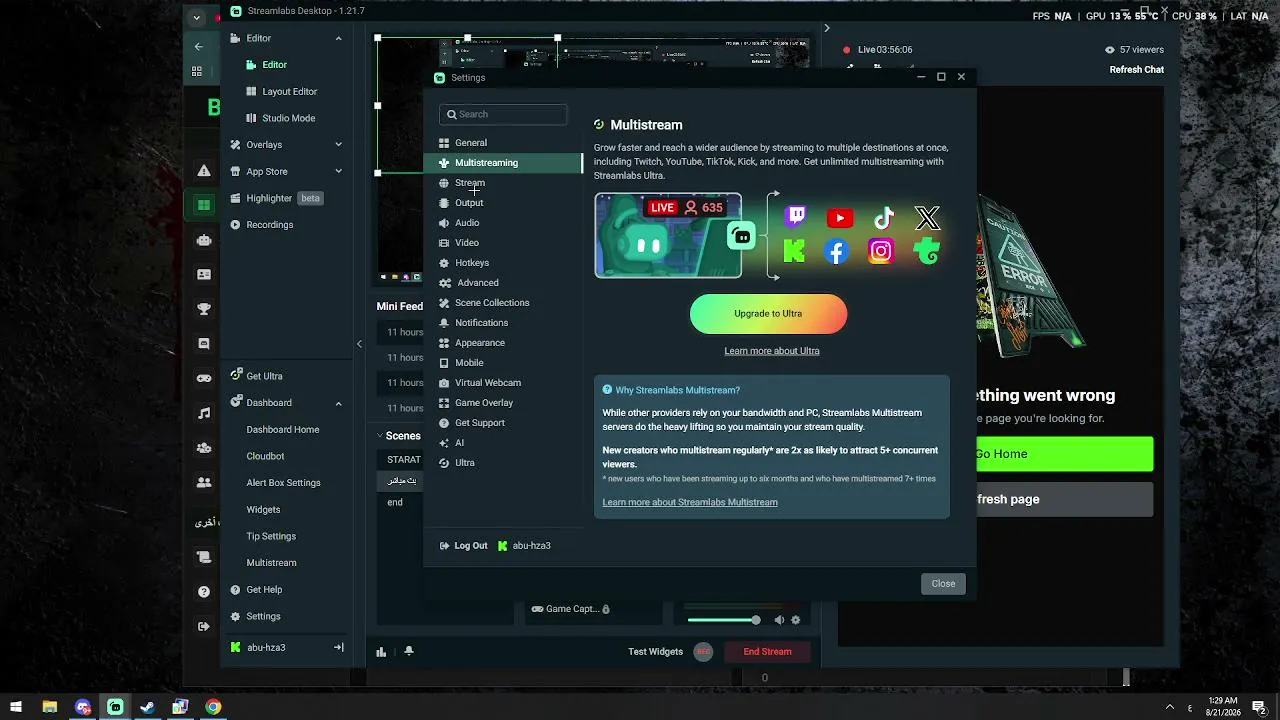The width and height of the screenshot is (1280, 720).
Task: Click the Upgrade to Ultra button
Action: [x=768, y=314]
